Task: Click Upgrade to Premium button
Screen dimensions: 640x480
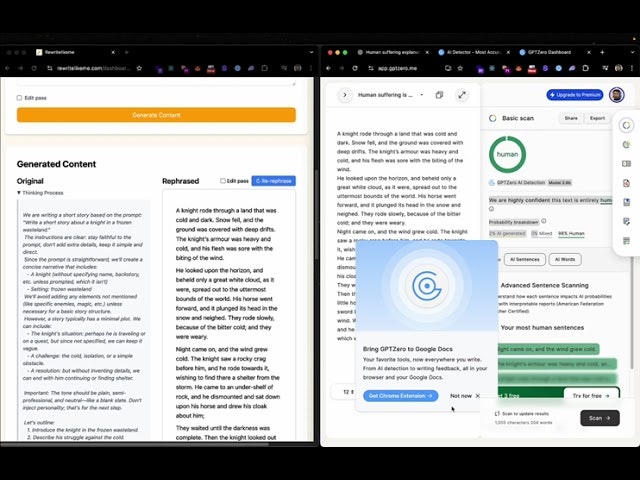Action: point(575,95)
